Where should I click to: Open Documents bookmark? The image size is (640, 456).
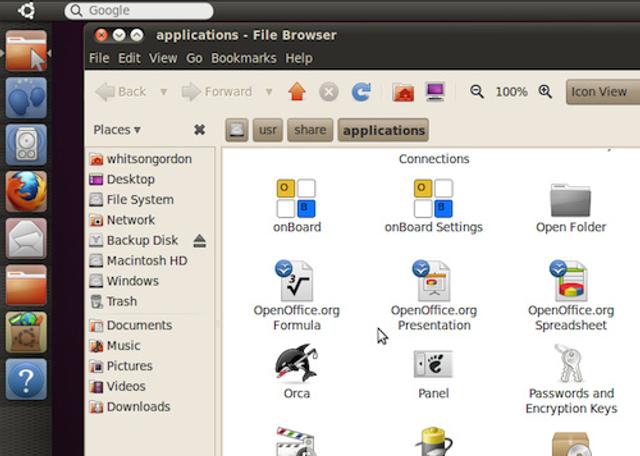pos(131,325)
